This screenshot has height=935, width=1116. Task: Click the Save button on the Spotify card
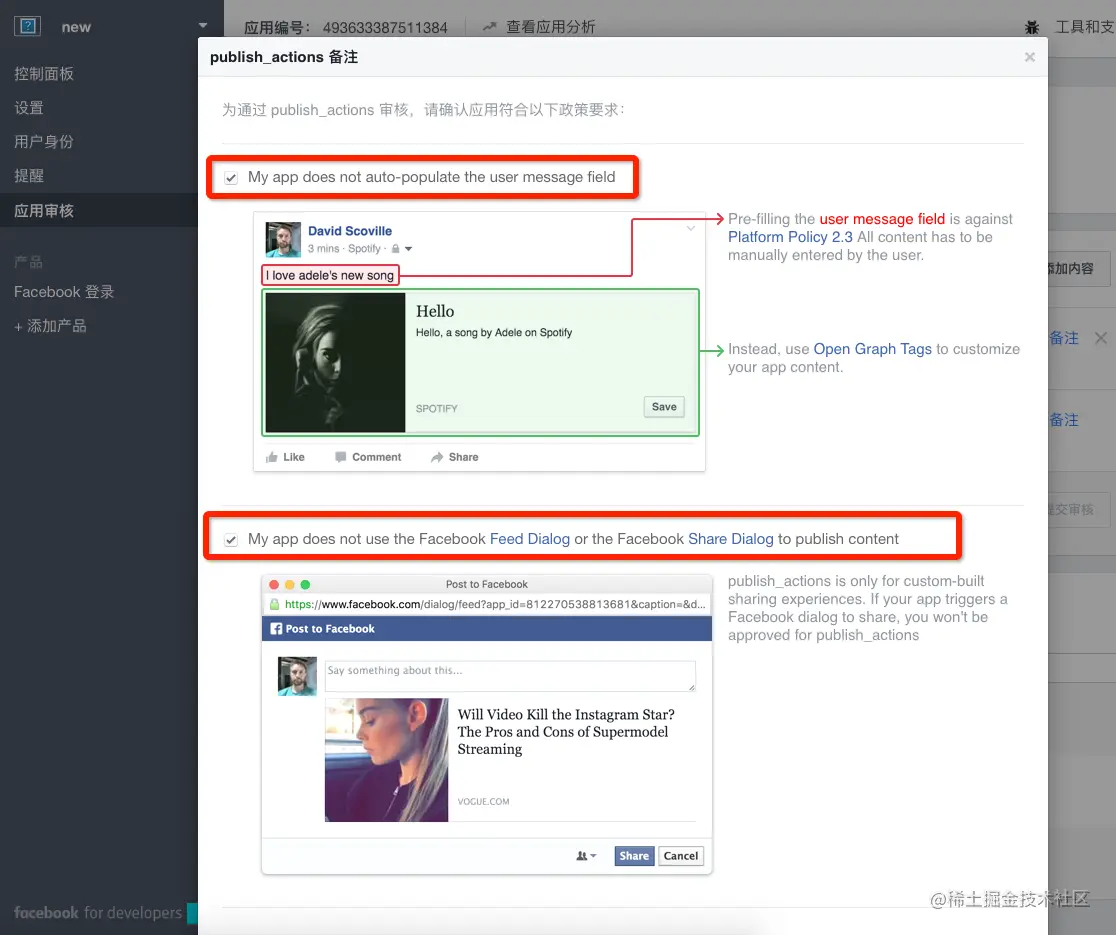point(664,407)
